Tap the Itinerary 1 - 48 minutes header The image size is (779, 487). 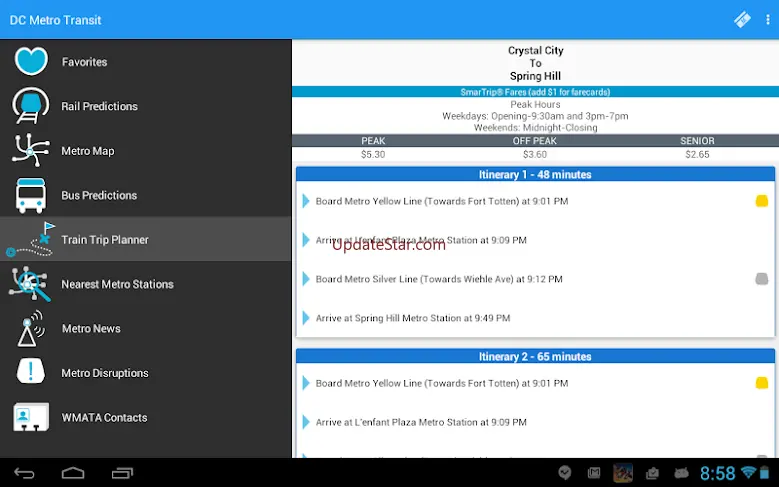(x=535, y=174)
